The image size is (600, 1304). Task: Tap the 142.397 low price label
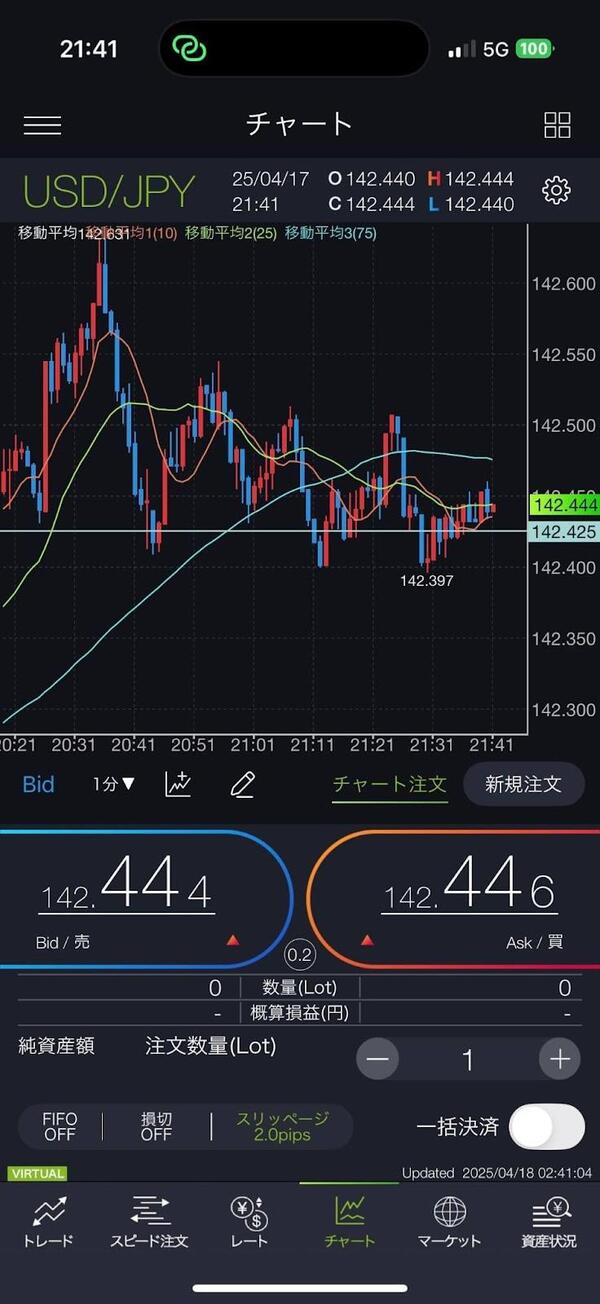pyautogui.click(x=427, y=580)
